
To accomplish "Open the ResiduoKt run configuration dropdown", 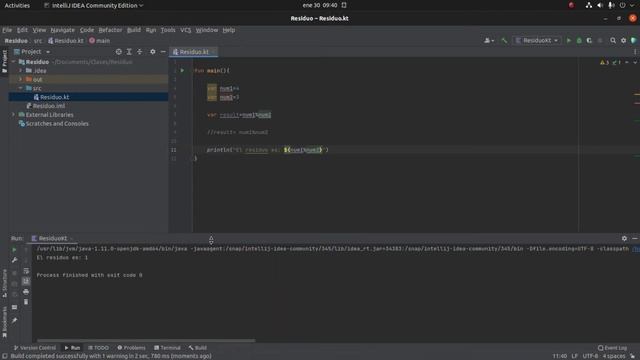I will click(536, 40).
